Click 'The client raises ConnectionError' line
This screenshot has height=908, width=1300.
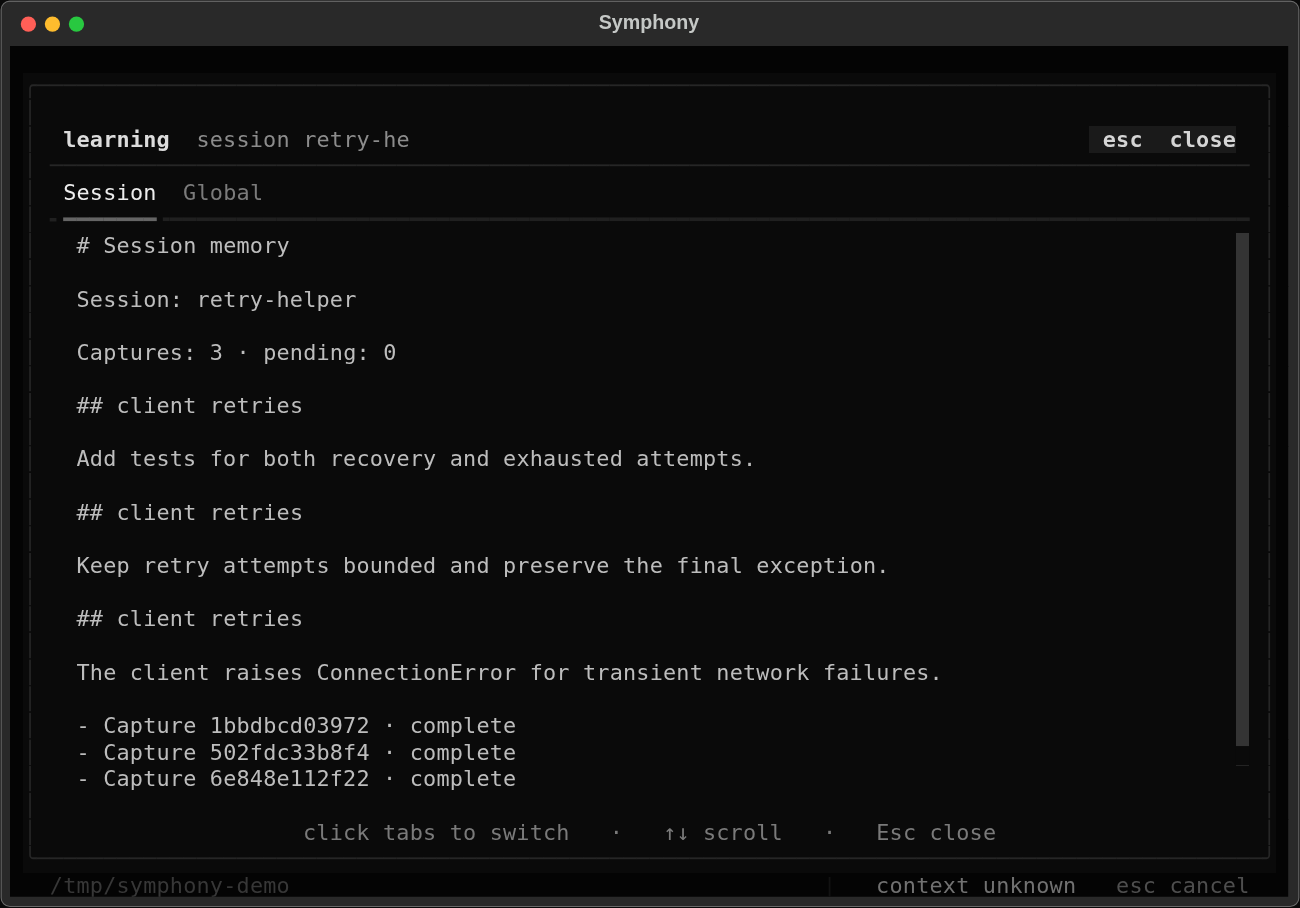tap(509, 672)
